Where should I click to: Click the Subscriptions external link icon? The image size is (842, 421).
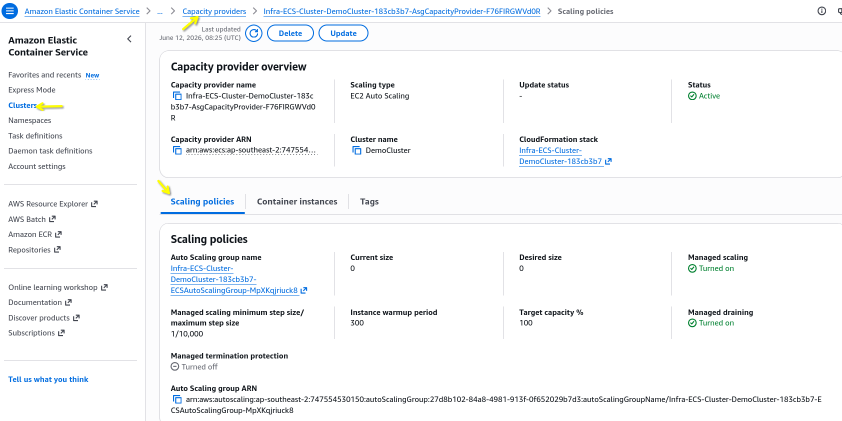61,333
